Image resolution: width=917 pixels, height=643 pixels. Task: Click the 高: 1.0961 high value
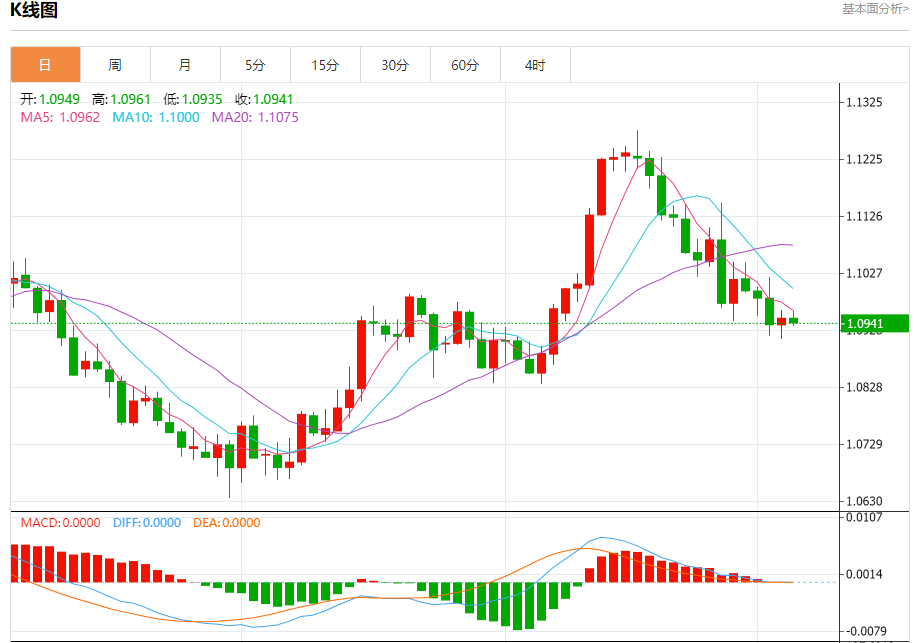(121, 99)
